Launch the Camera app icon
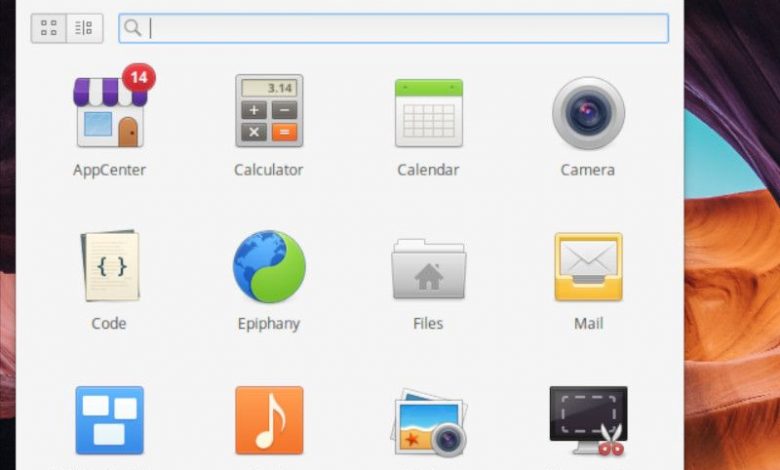The width and height of the screenshot is (780, 470). (x=588, y=113)
